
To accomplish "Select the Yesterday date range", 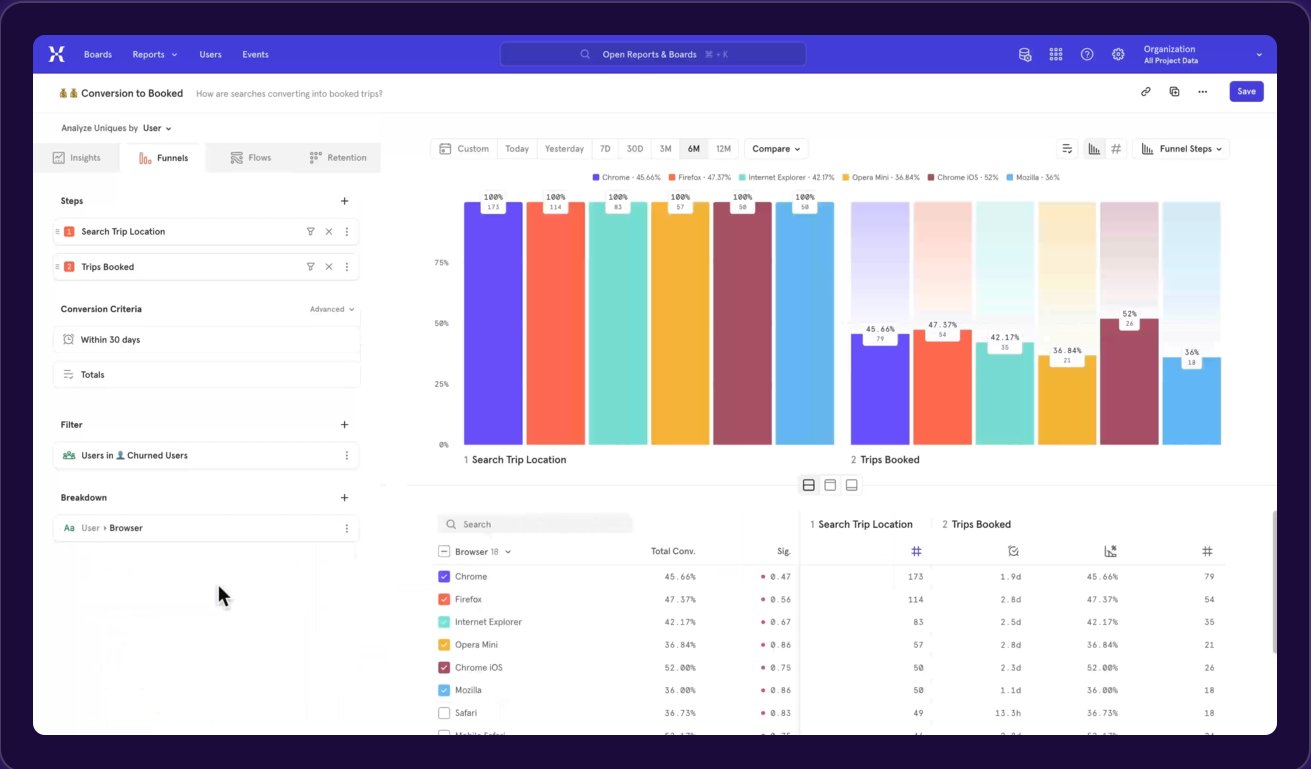I will pos(564,149).
